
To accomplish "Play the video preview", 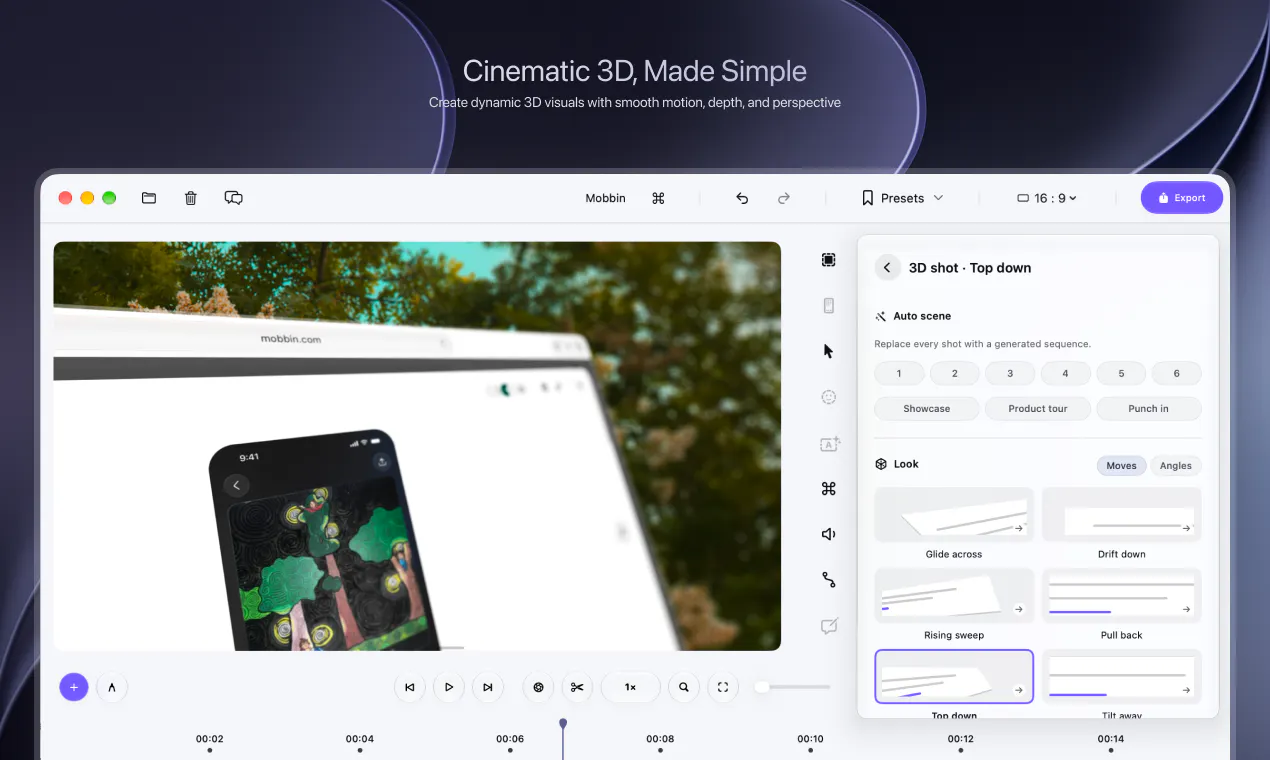I will [449, 687].
